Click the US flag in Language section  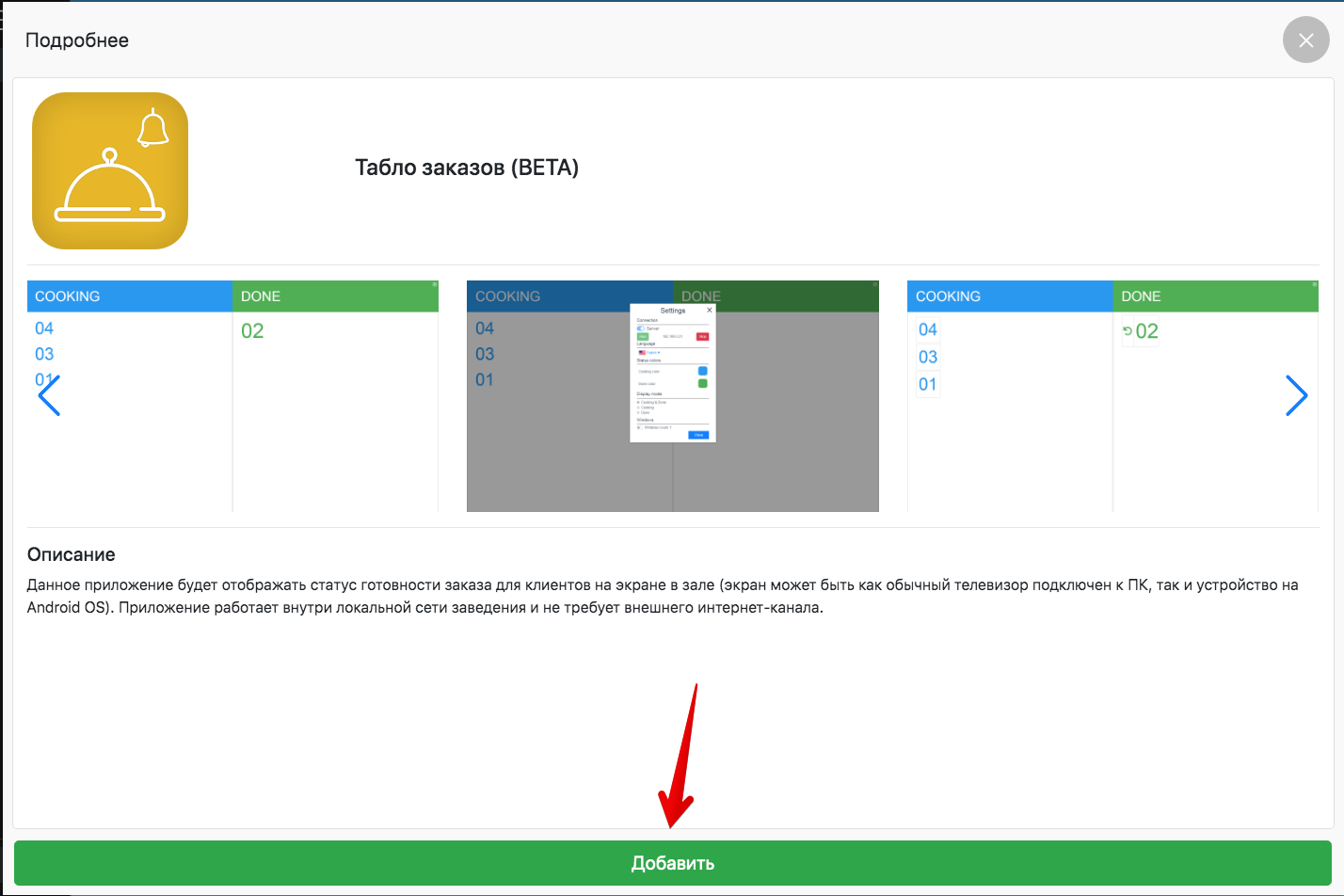click(642, 352)
